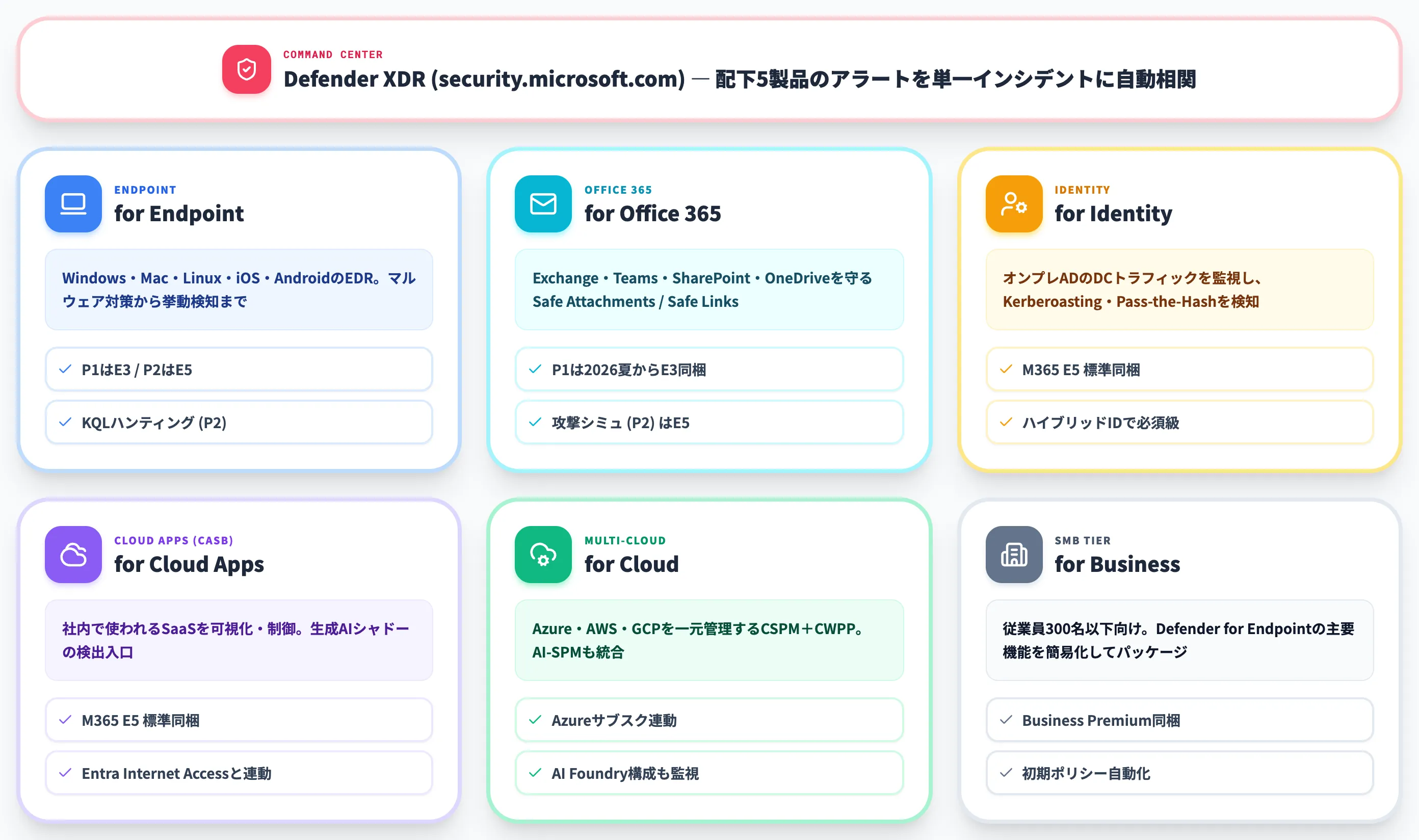Click the SaaS可視化 shadow AI description
1419x840 pixels.
pos(239,640)
